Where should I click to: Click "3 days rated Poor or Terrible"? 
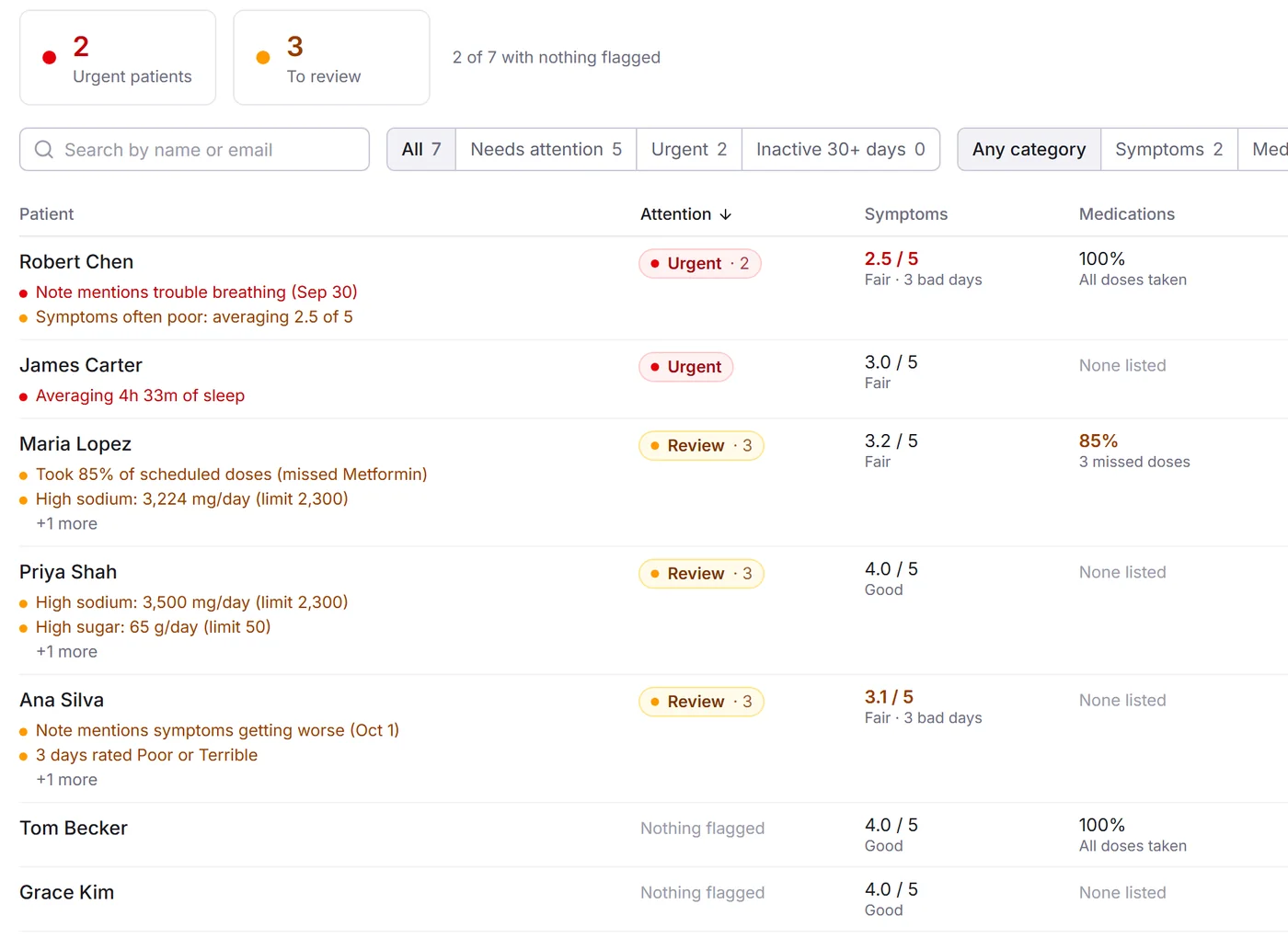click(146, 755)
